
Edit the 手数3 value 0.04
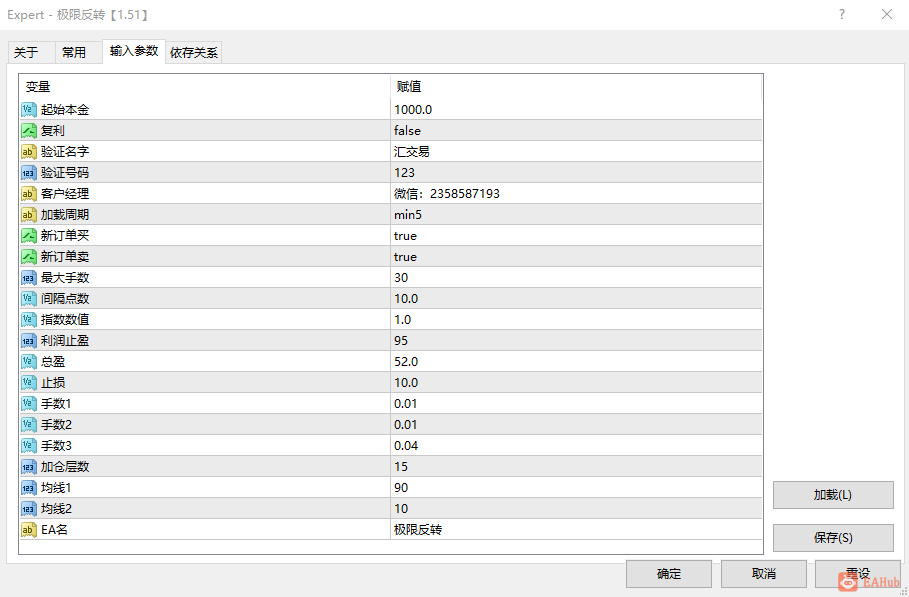pyautogui.click(x=576, y=446)
